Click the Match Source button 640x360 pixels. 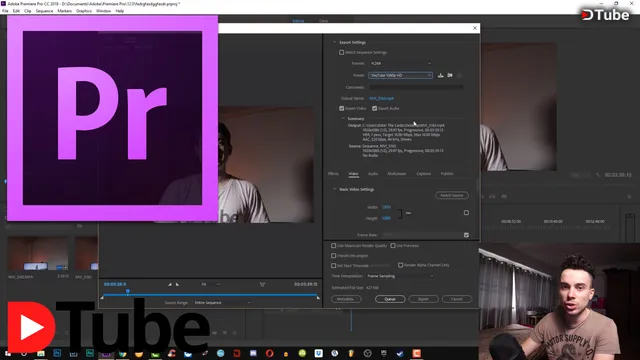pyautogui.click(x=452, y=196)
